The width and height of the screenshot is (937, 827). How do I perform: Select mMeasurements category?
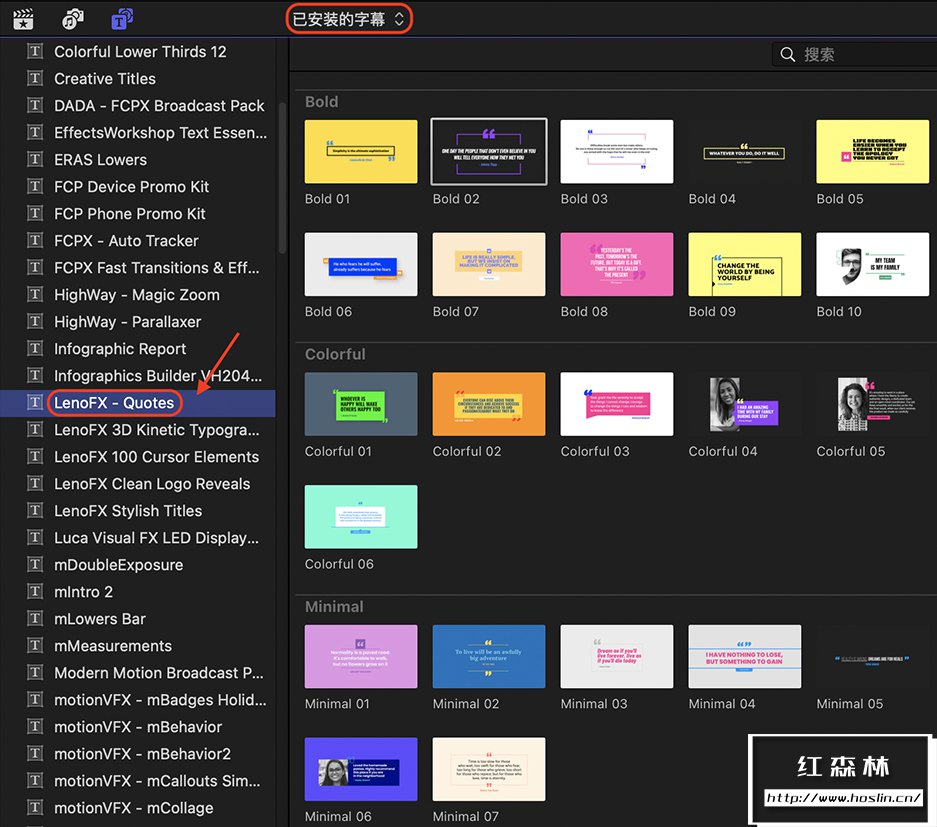pyautogui.click(x=137, y=646)
